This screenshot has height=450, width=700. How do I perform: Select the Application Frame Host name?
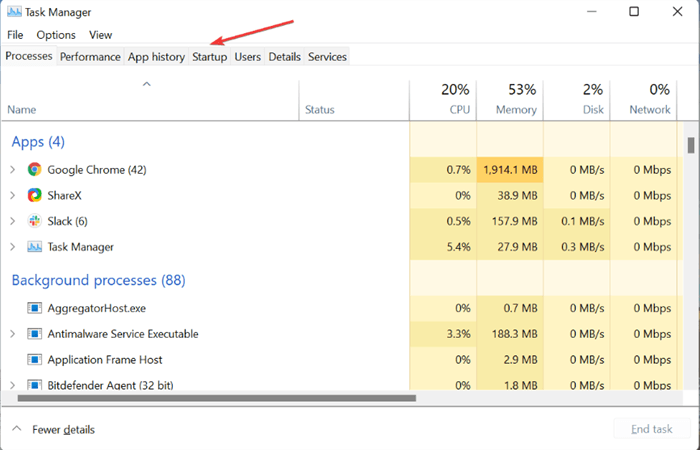coord(105,360)
